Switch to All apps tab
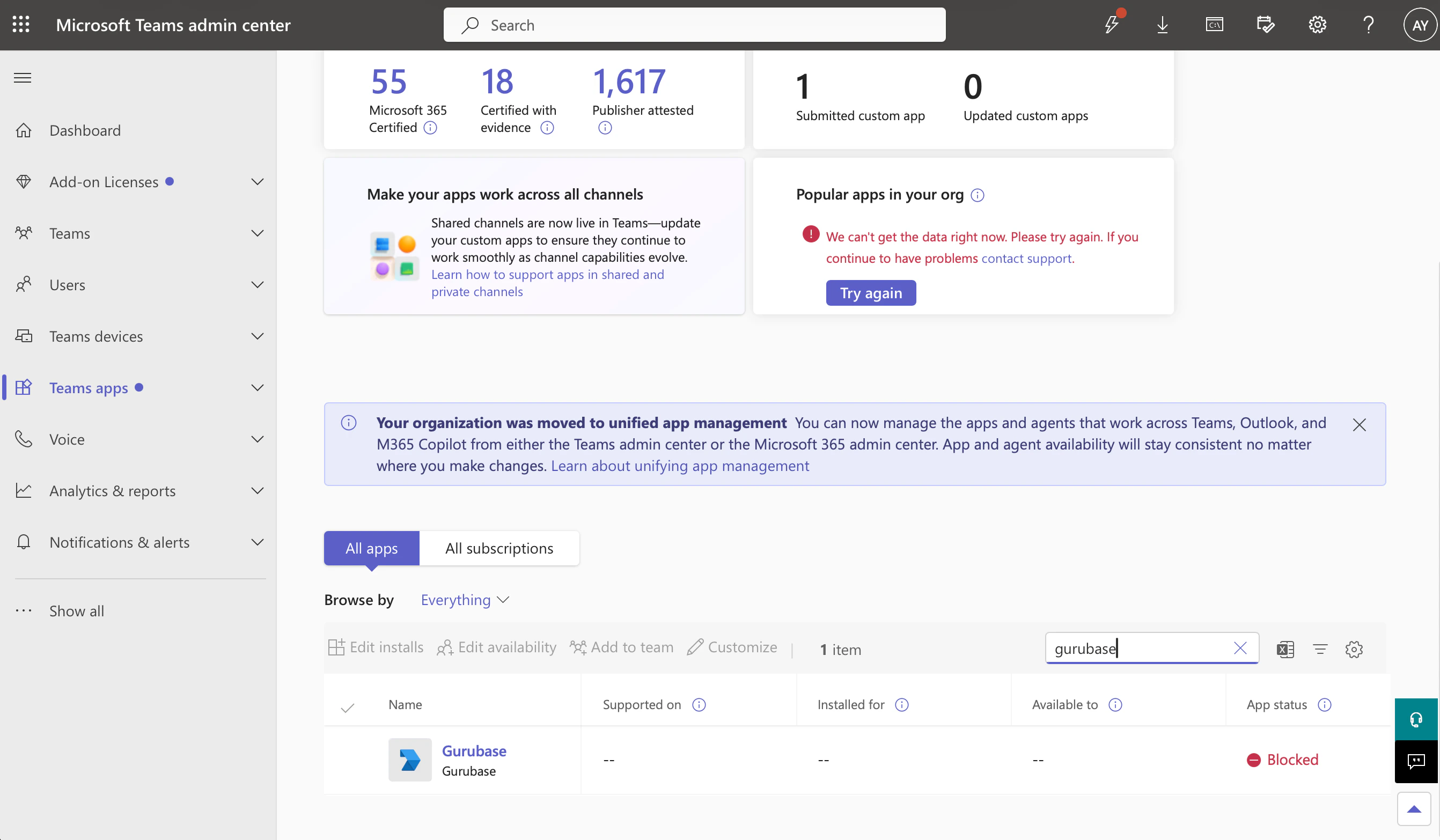The width and height of the screenshot is (1440, 840). pos(371,548)
